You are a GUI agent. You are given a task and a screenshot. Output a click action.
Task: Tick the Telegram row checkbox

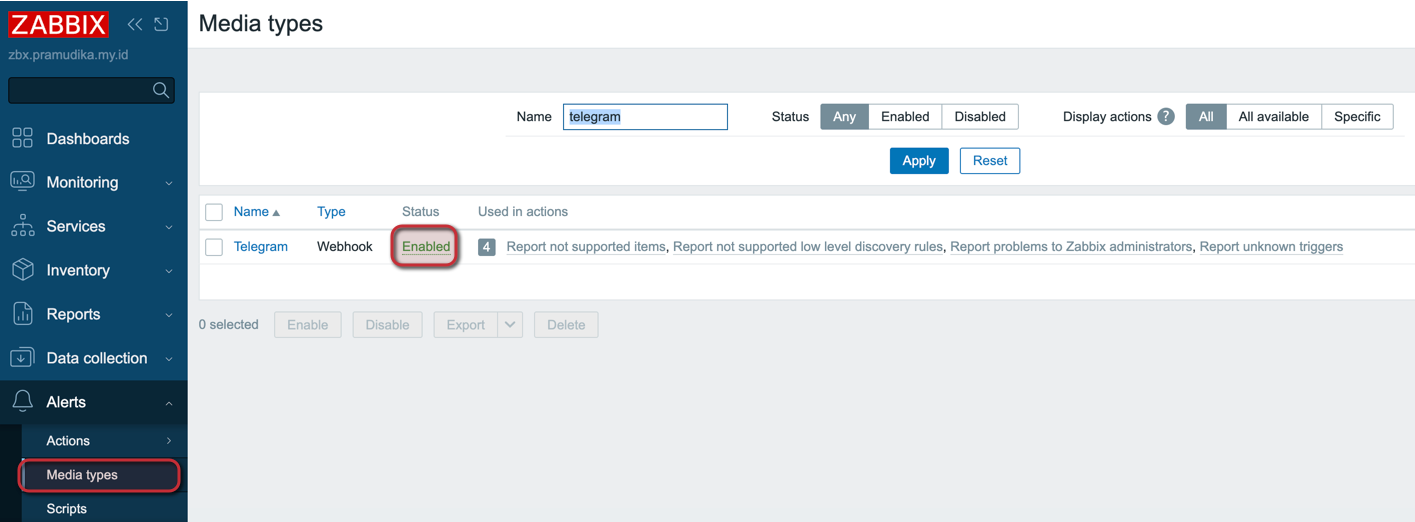click(213, 247)
